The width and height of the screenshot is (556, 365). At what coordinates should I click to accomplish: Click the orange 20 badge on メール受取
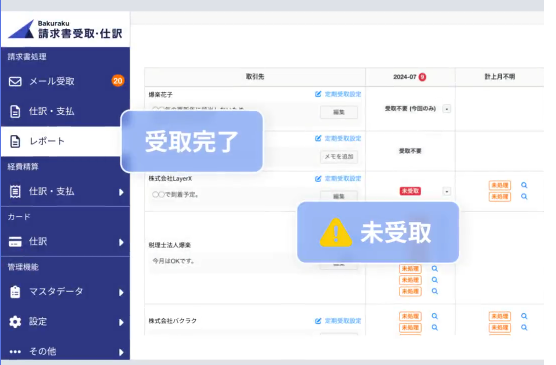click(x=118, y=81)
